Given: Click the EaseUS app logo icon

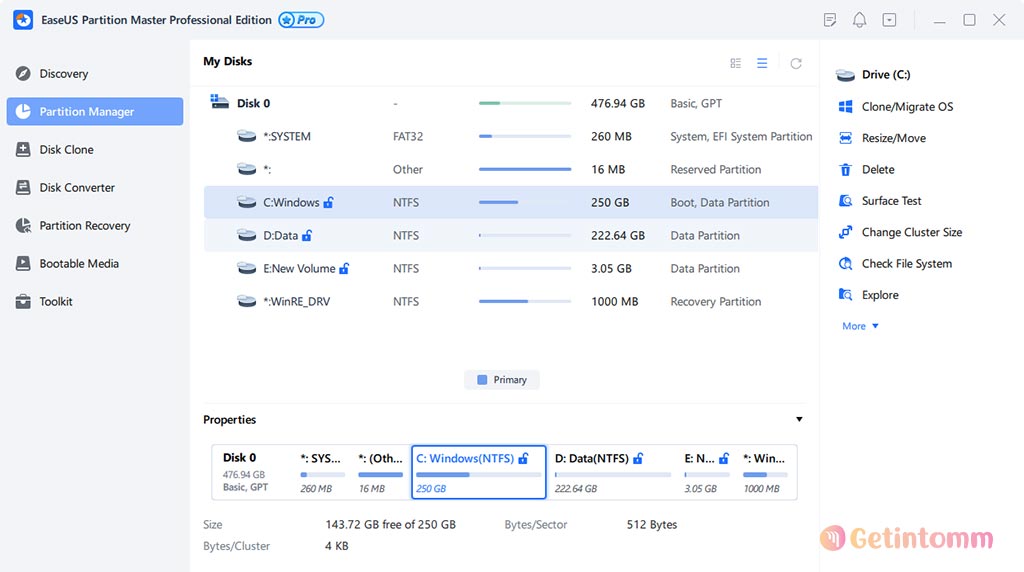Looking at the screenshot, I should click(x=23, y=20).
